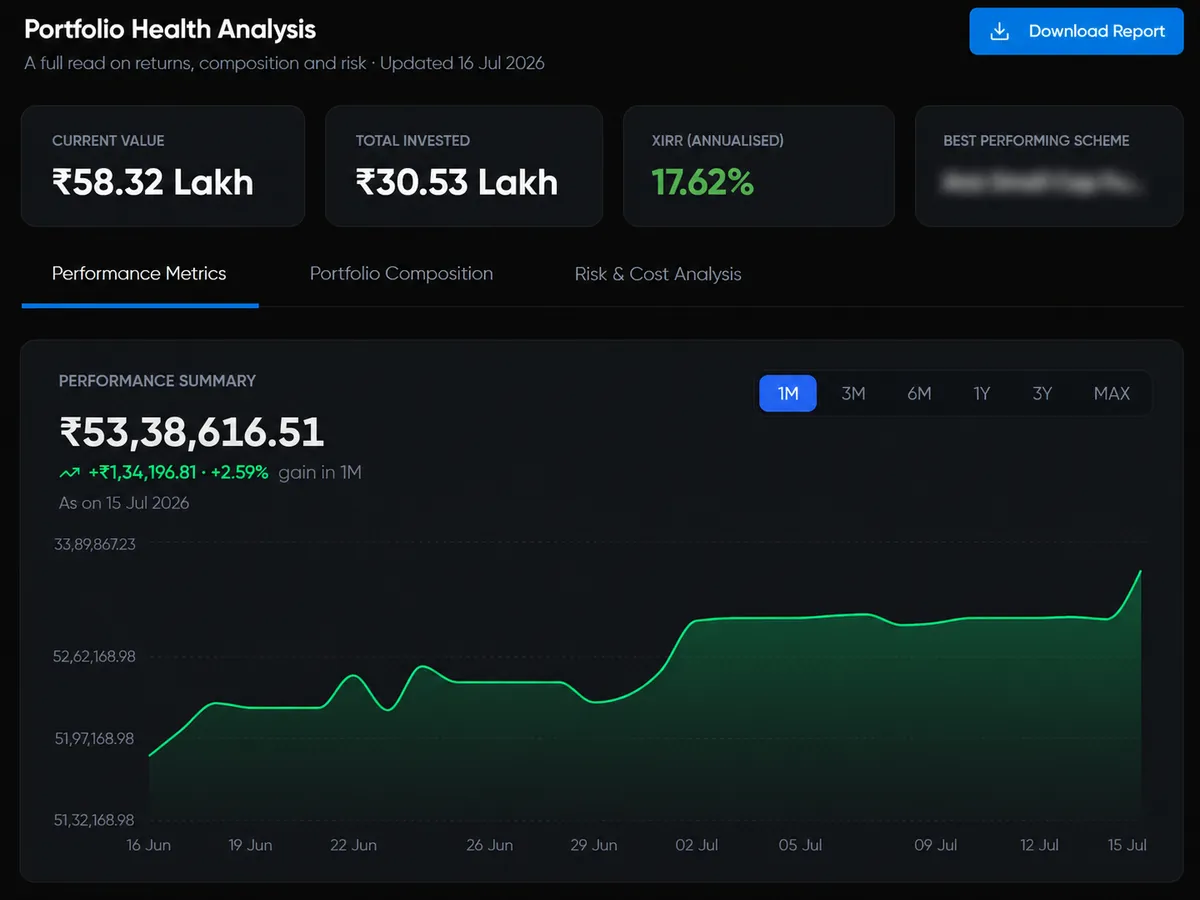Click the PERFORMANCE SUMMARY label
The height and width of the screenshot is (900, 1200).
point(157,381)
